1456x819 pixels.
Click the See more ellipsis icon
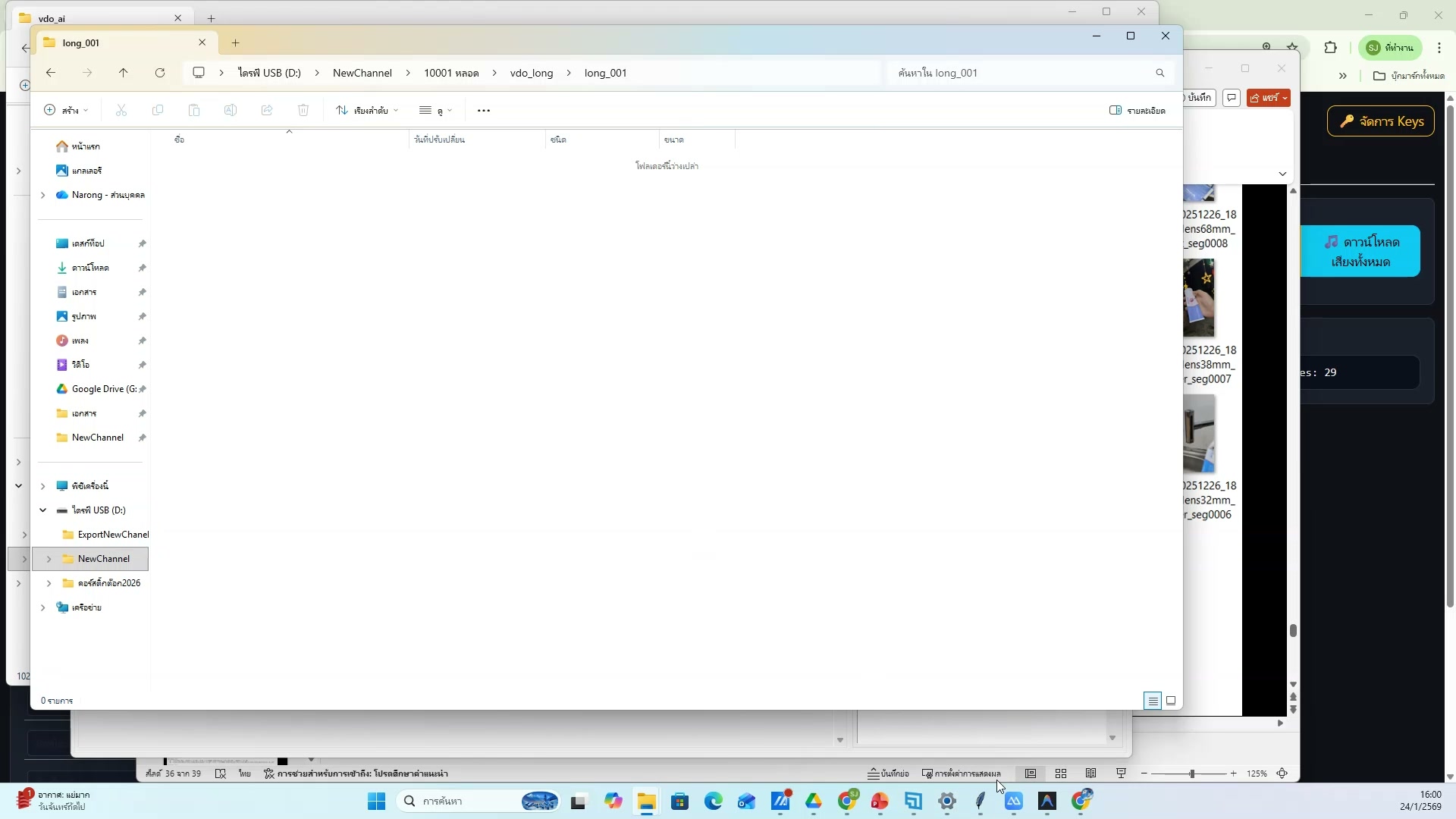tap(484, 111)
